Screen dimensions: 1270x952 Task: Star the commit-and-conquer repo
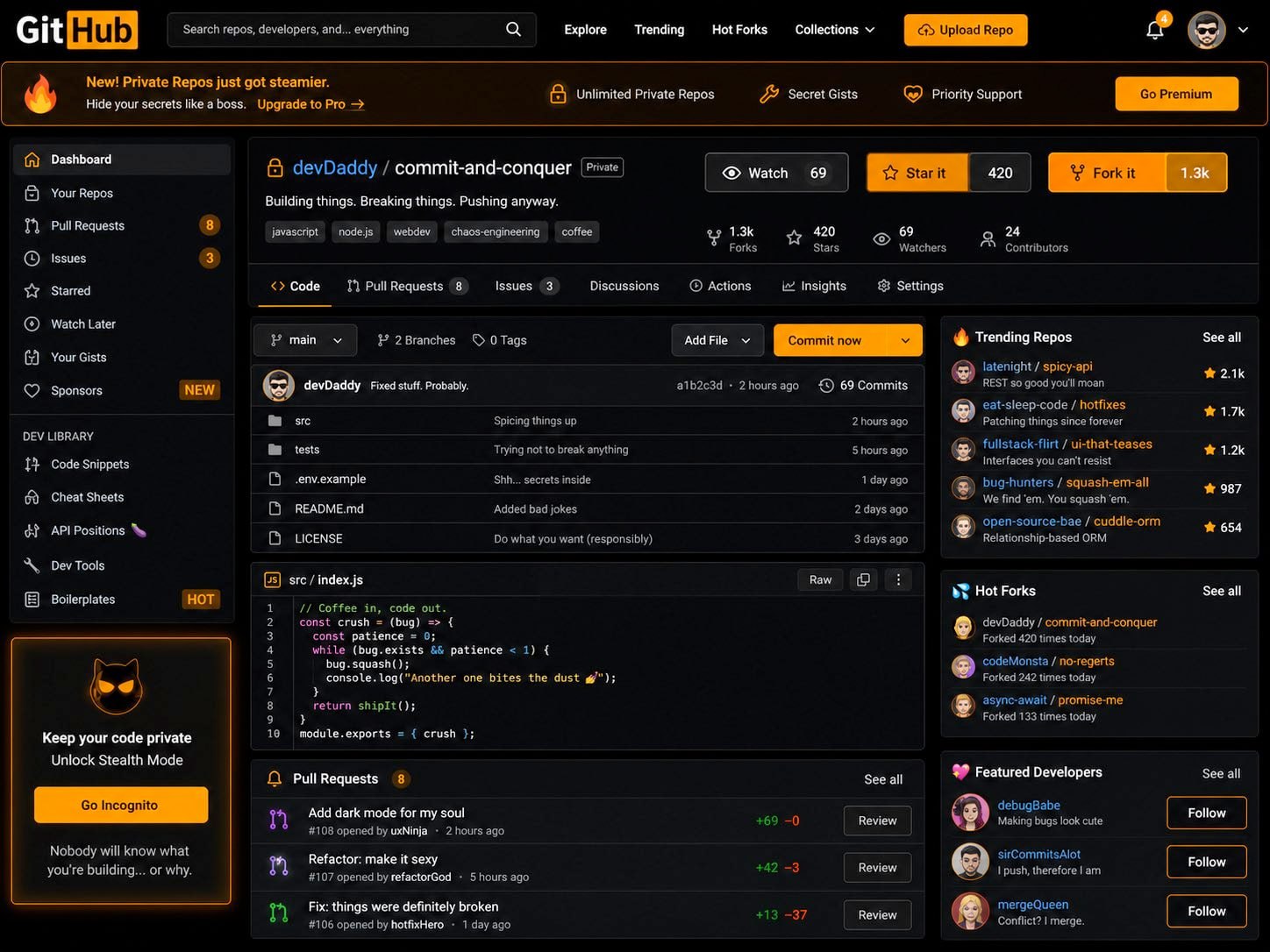click(x=917, y=173)
